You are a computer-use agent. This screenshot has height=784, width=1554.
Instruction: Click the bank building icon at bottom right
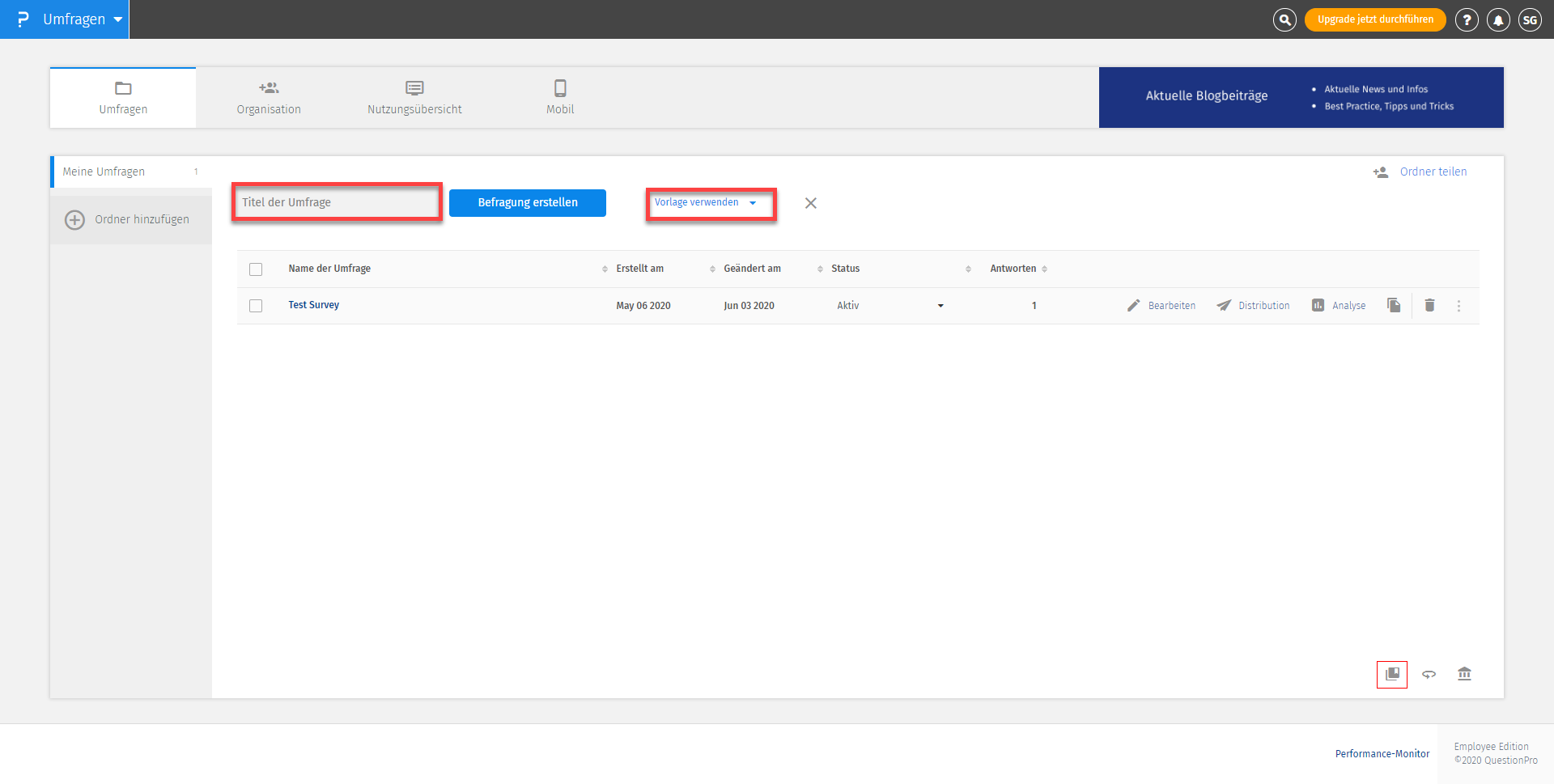coord(1465,673)
